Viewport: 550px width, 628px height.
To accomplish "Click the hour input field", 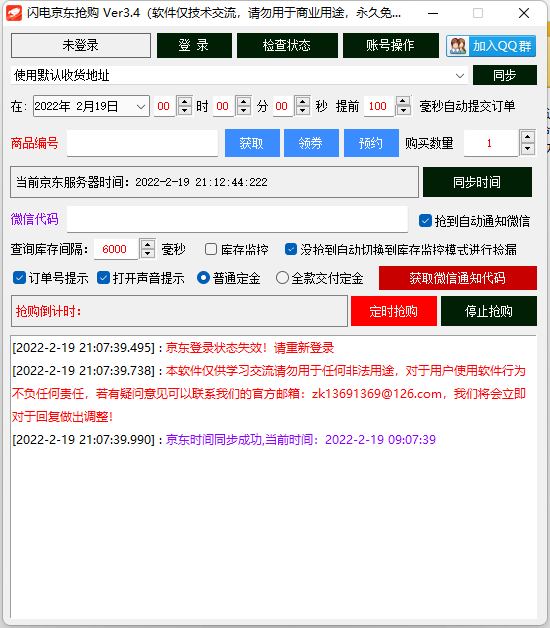I will coord(164,107).
